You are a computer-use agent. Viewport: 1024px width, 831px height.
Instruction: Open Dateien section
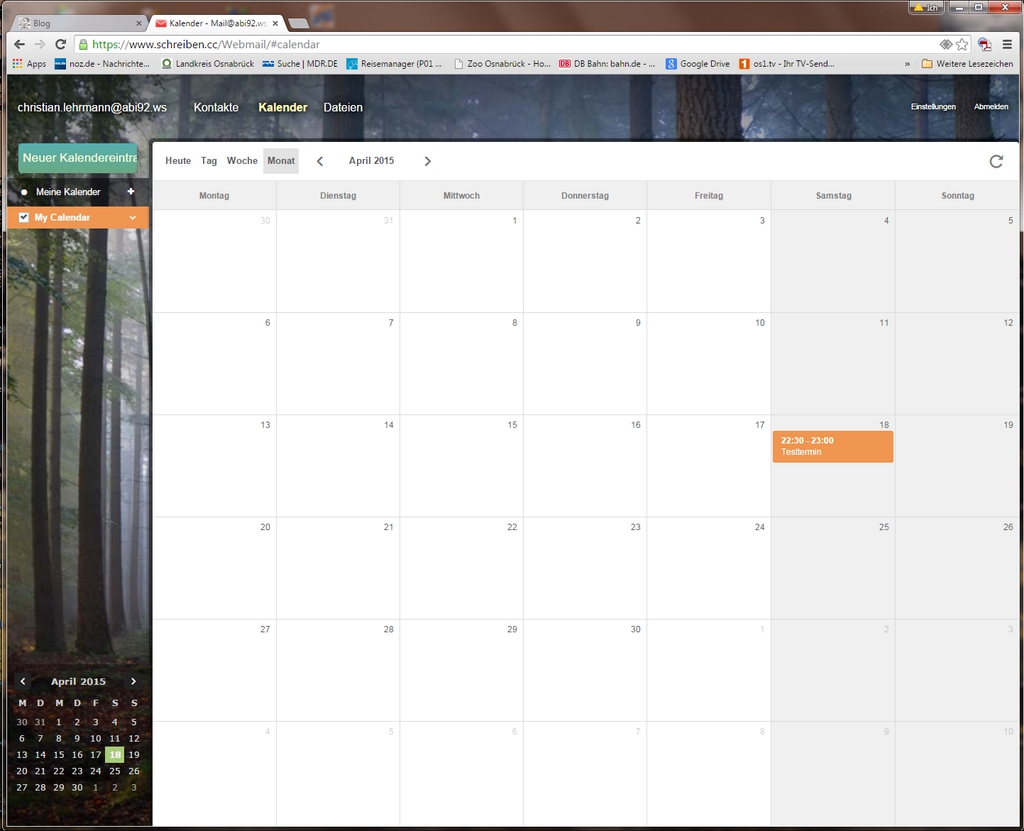pyautogui.click(x=343, y=107)
